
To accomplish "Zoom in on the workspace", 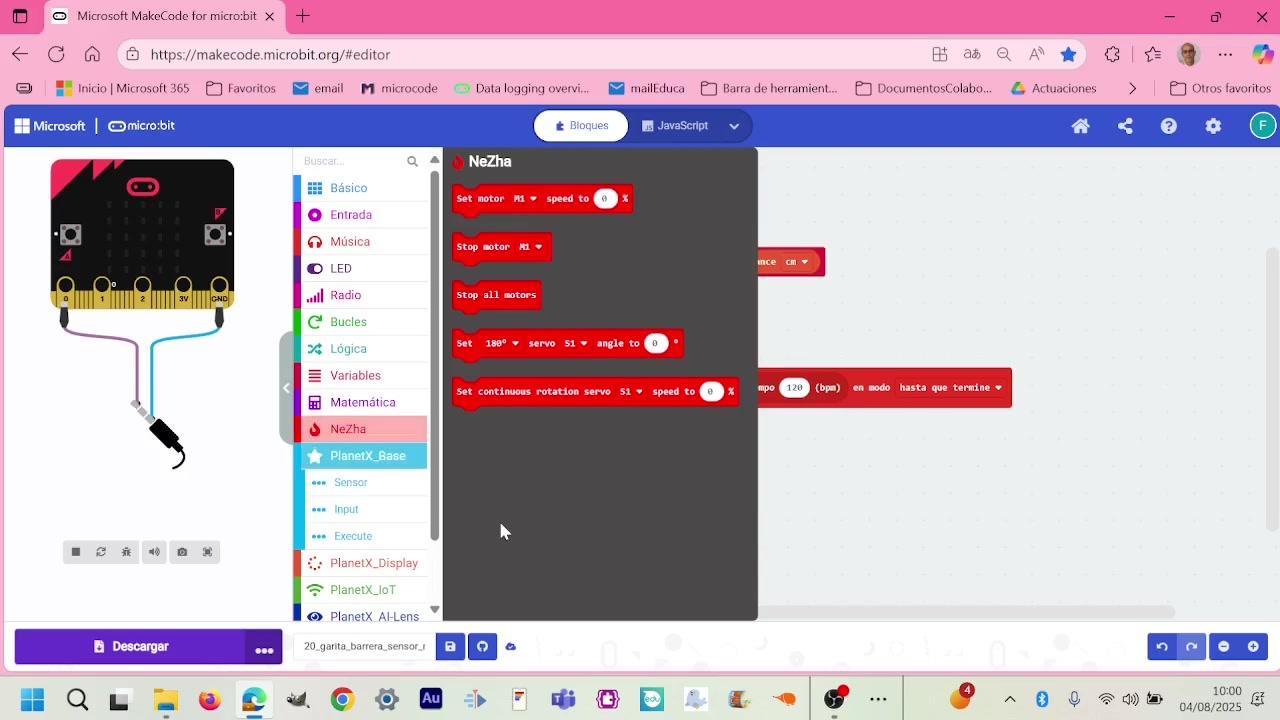I will (x=1253, y=647).
